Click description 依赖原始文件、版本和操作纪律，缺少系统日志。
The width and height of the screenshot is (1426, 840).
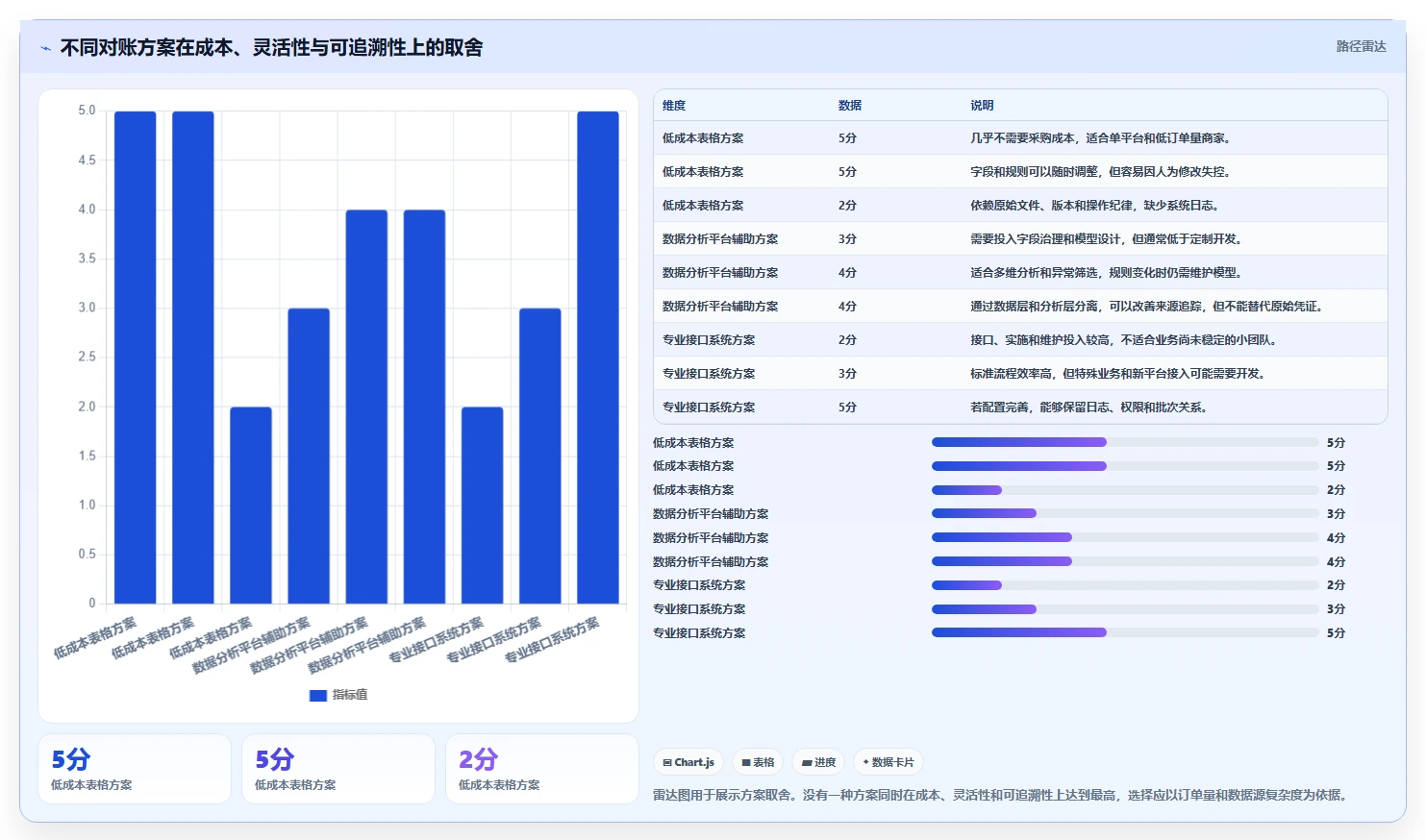(x=1097, y=206)
